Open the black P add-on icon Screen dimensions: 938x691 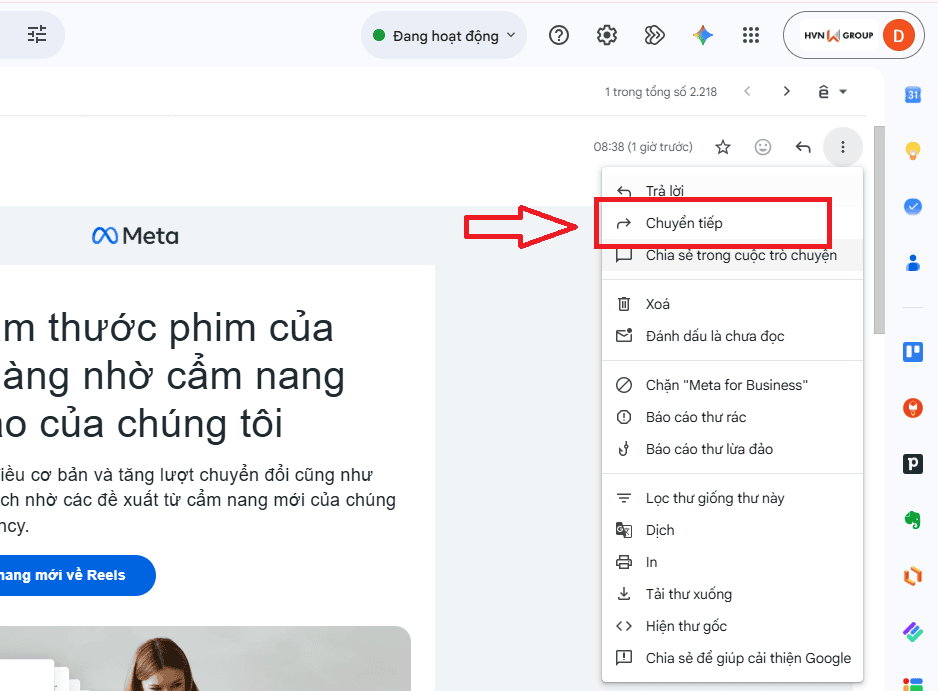tap(913, 464)
